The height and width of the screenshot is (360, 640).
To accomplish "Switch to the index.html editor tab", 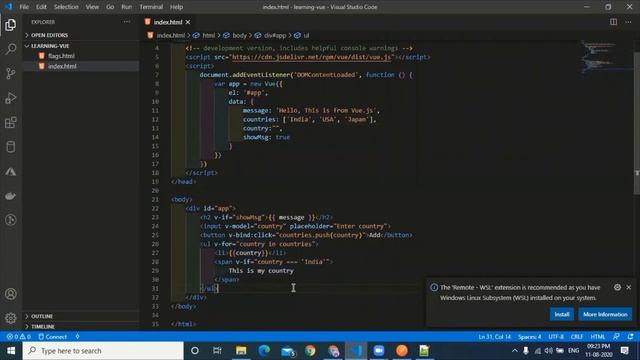I will click(168, 22).
